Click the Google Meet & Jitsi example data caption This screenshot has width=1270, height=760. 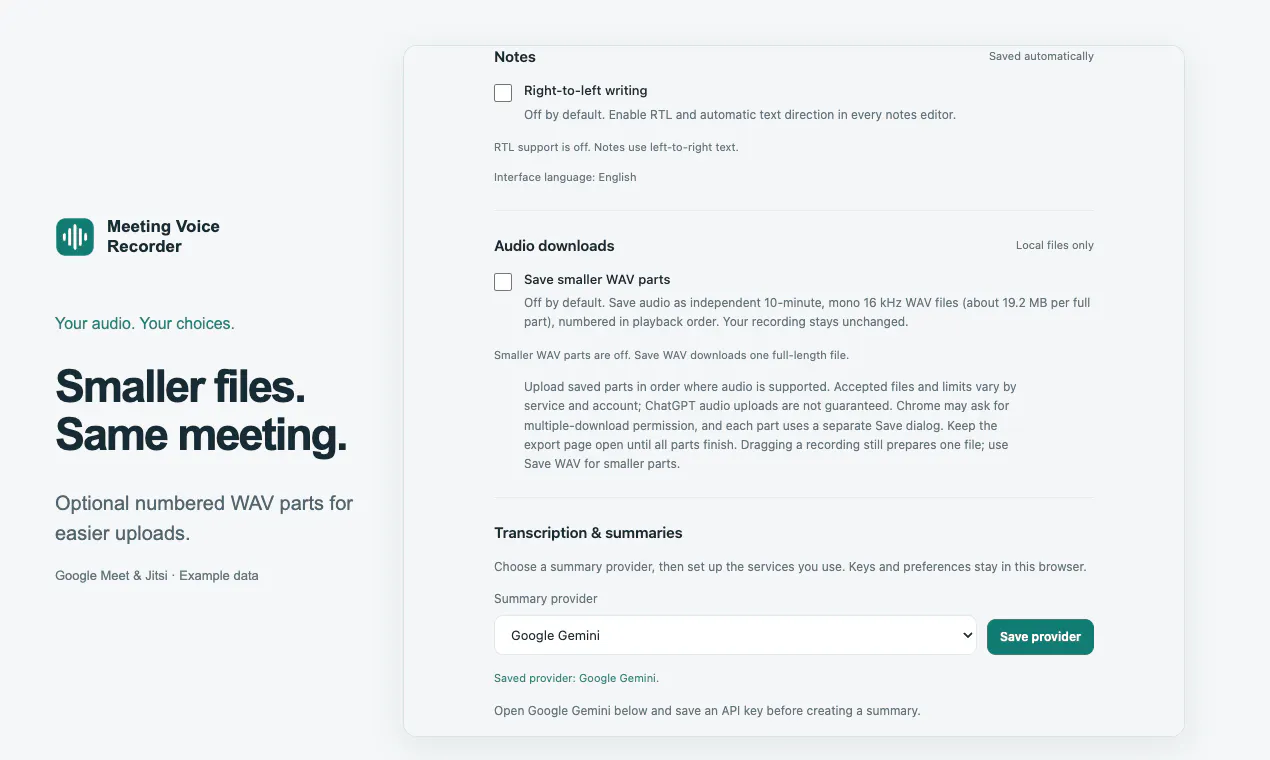(x=157, y=576)
